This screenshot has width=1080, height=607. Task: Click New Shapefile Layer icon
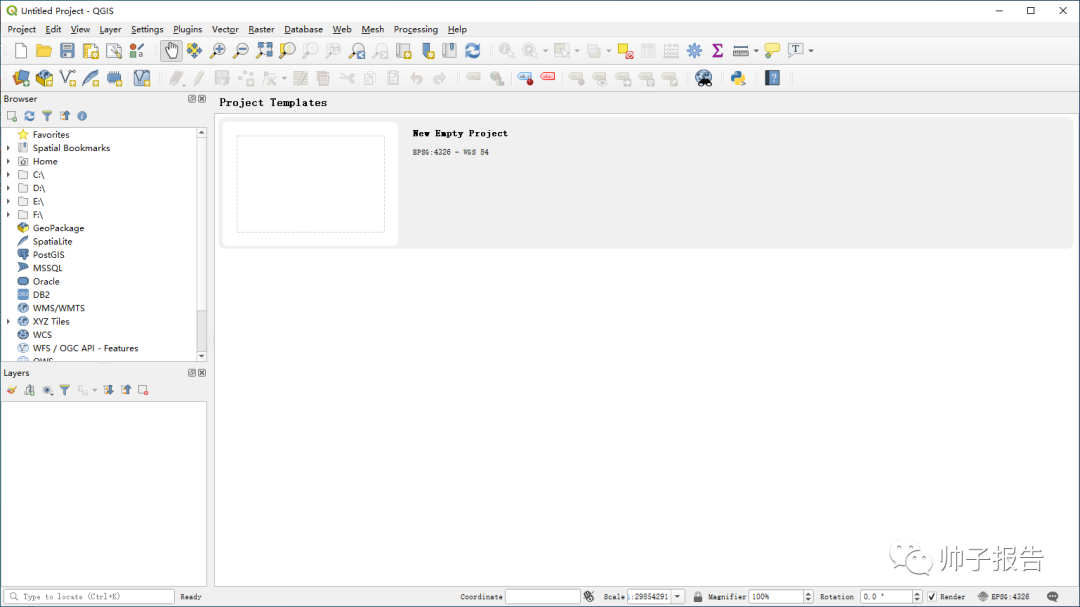(68, 78)
